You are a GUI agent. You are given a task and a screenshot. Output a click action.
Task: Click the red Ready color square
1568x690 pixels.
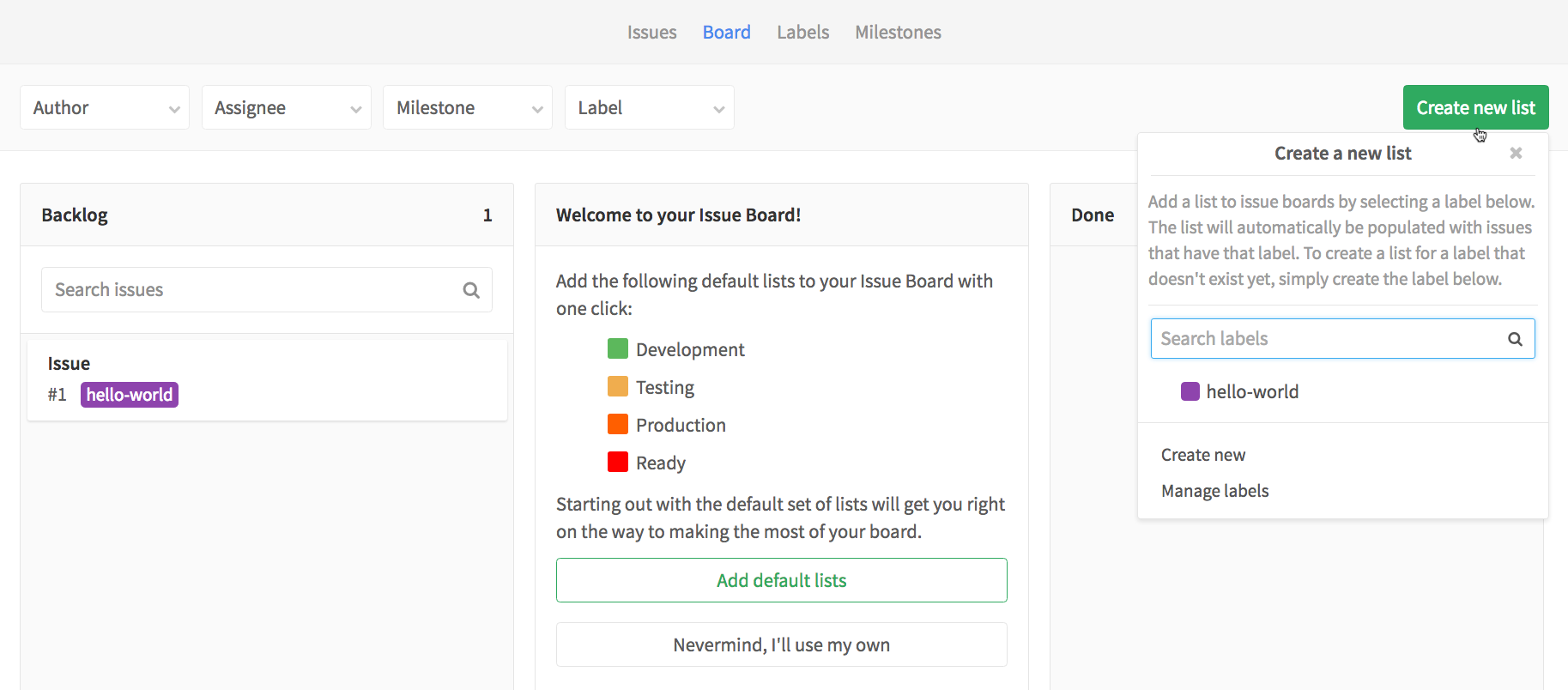(x=618, y=462)
